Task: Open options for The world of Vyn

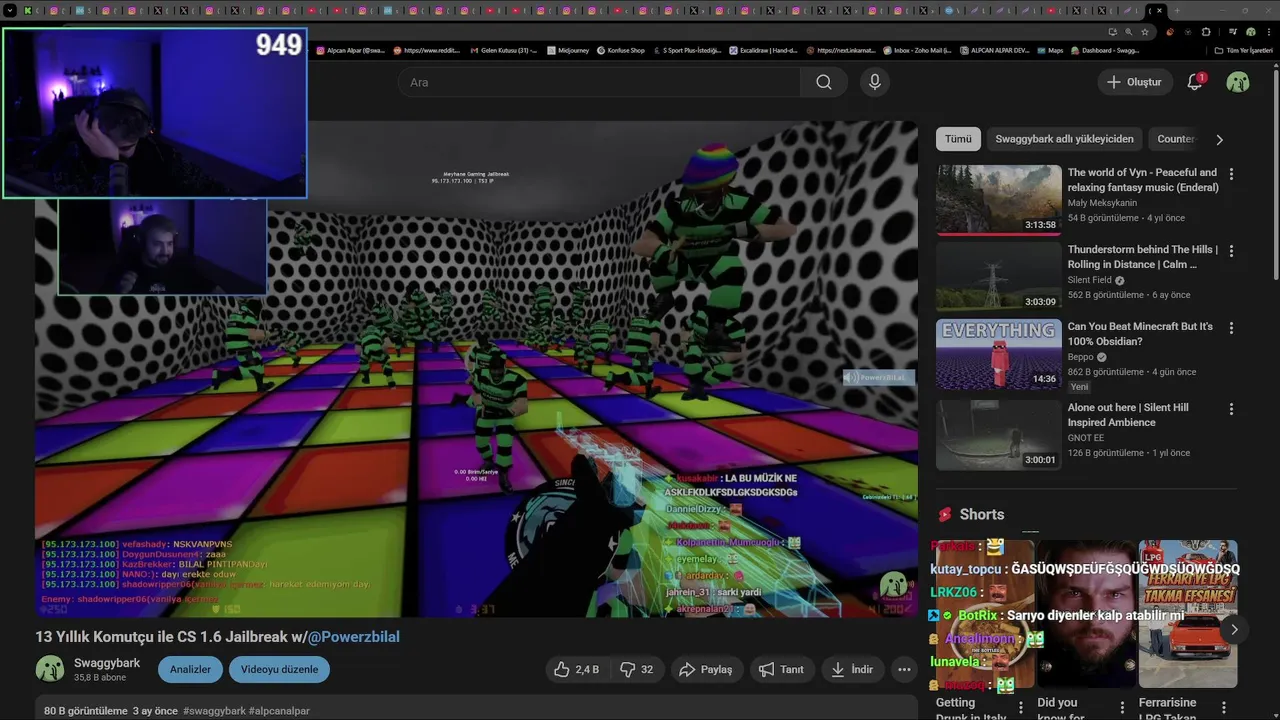Action: pos(1231,174)
